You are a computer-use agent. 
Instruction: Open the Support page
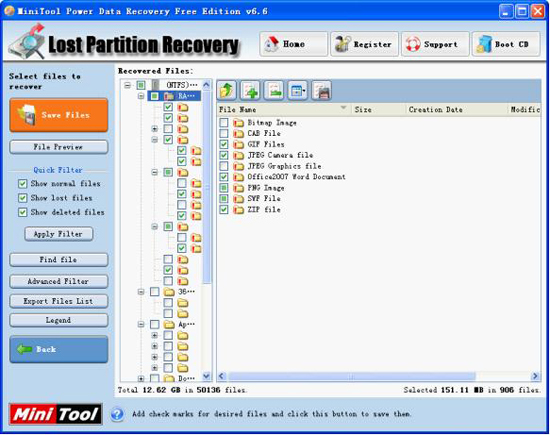tap(435, 44)
